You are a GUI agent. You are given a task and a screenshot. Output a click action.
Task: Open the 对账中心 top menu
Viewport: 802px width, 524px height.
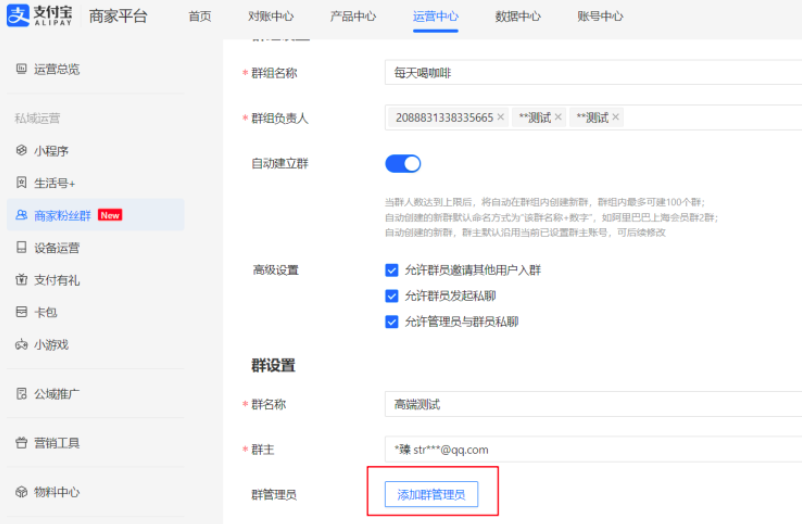(x=270, y=16)
